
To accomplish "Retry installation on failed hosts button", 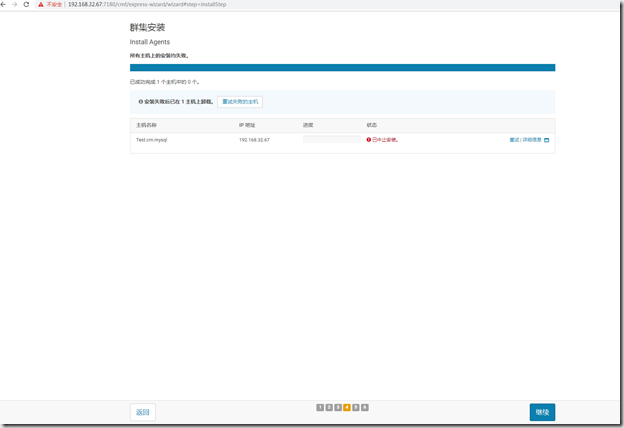I will pyautogui.click(x=240, y=102).
